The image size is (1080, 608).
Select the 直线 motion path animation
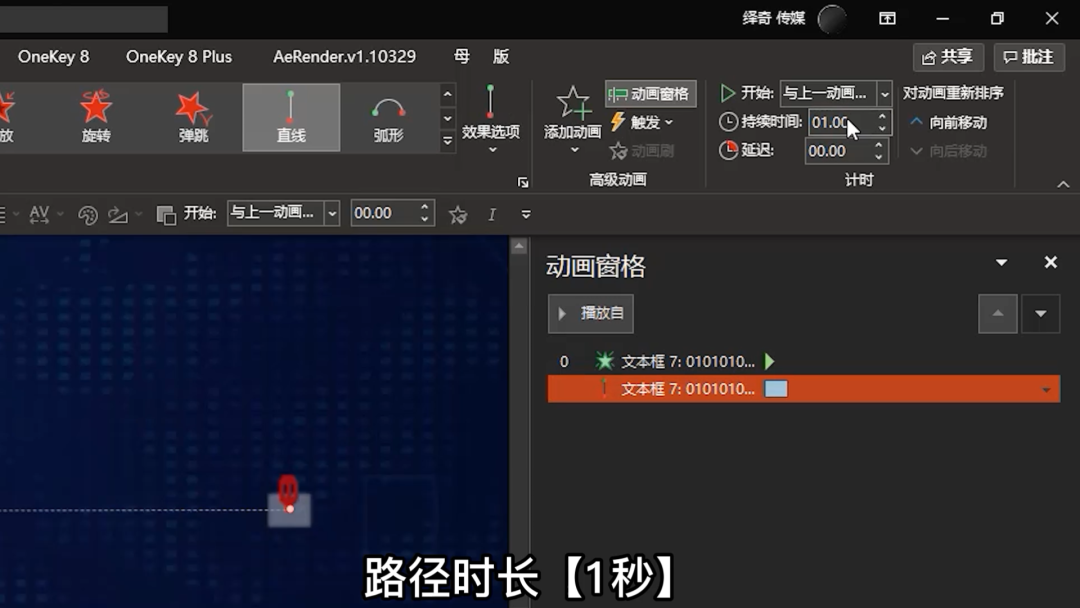click(x=291, y=117)
